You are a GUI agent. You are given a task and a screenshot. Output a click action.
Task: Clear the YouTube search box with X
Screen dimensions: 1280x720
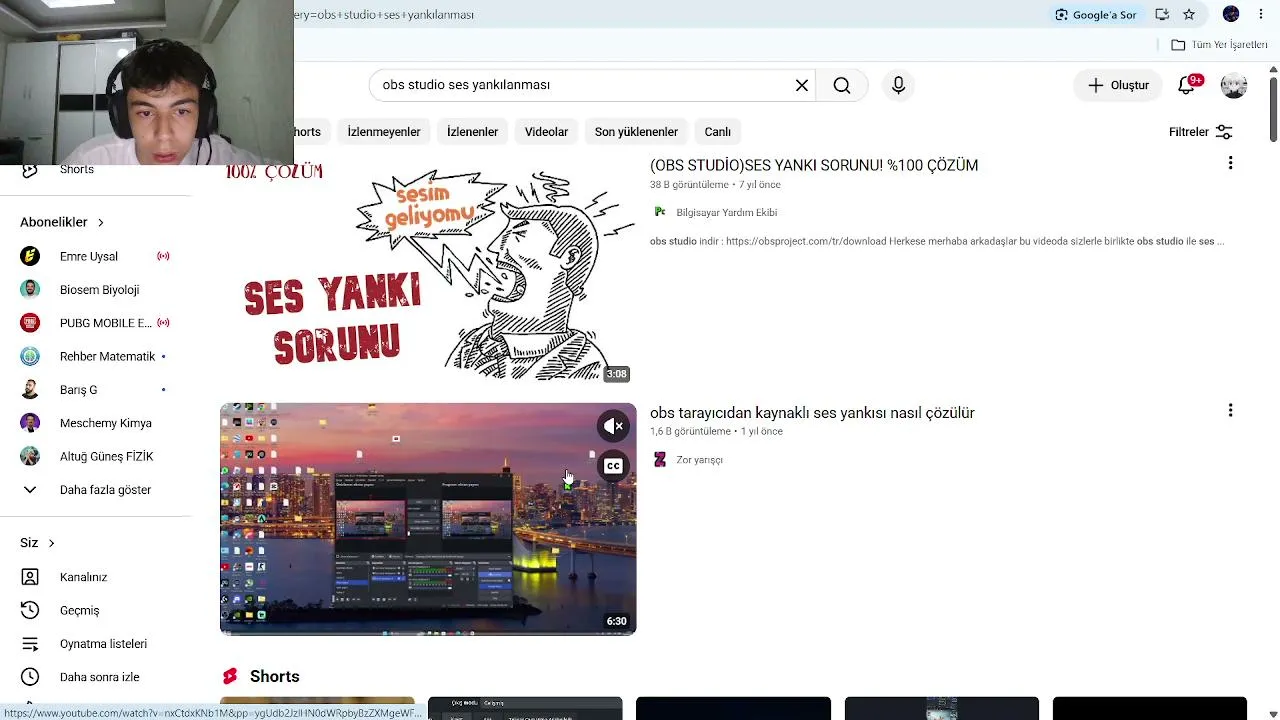pyautogui.click(x=802, y=85)
